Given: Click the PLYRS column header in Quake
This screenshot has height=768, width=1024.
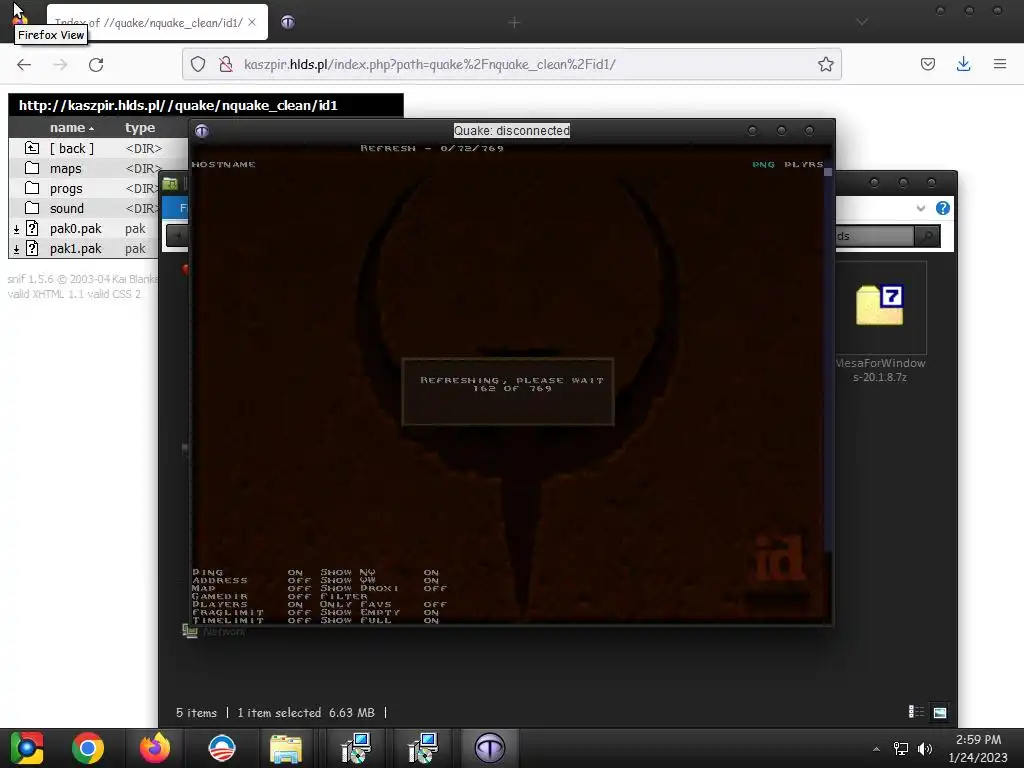Looking at the screenshot, I should pos(803,165).
